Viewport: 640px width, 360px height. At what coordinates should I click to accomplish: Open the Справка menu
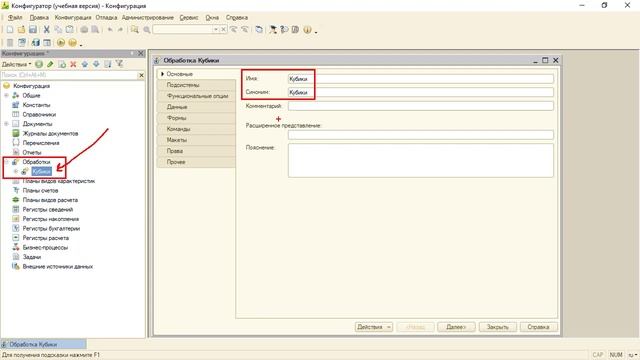237,18
